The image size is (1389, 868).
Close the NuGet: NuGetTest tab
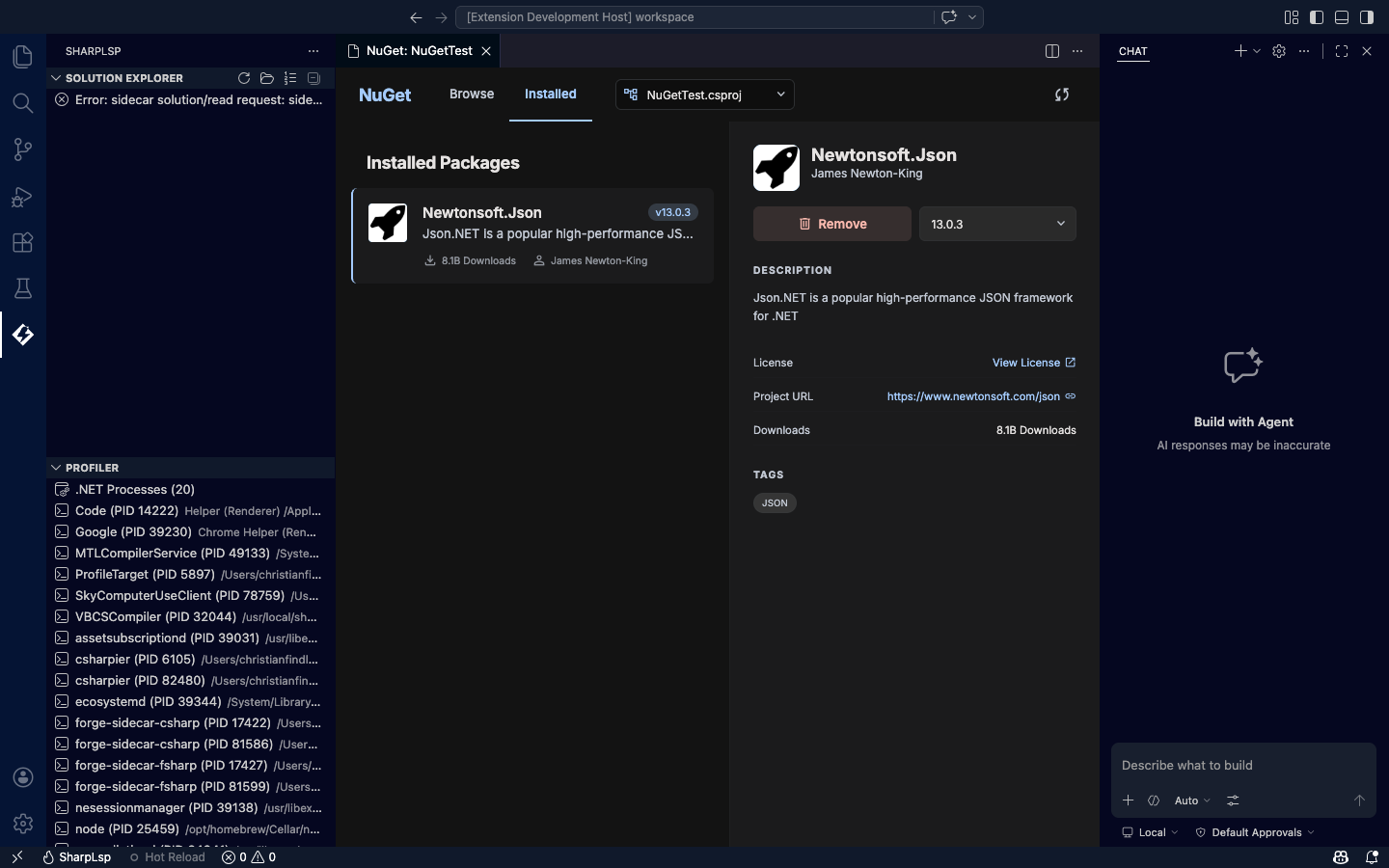(486, 51)
